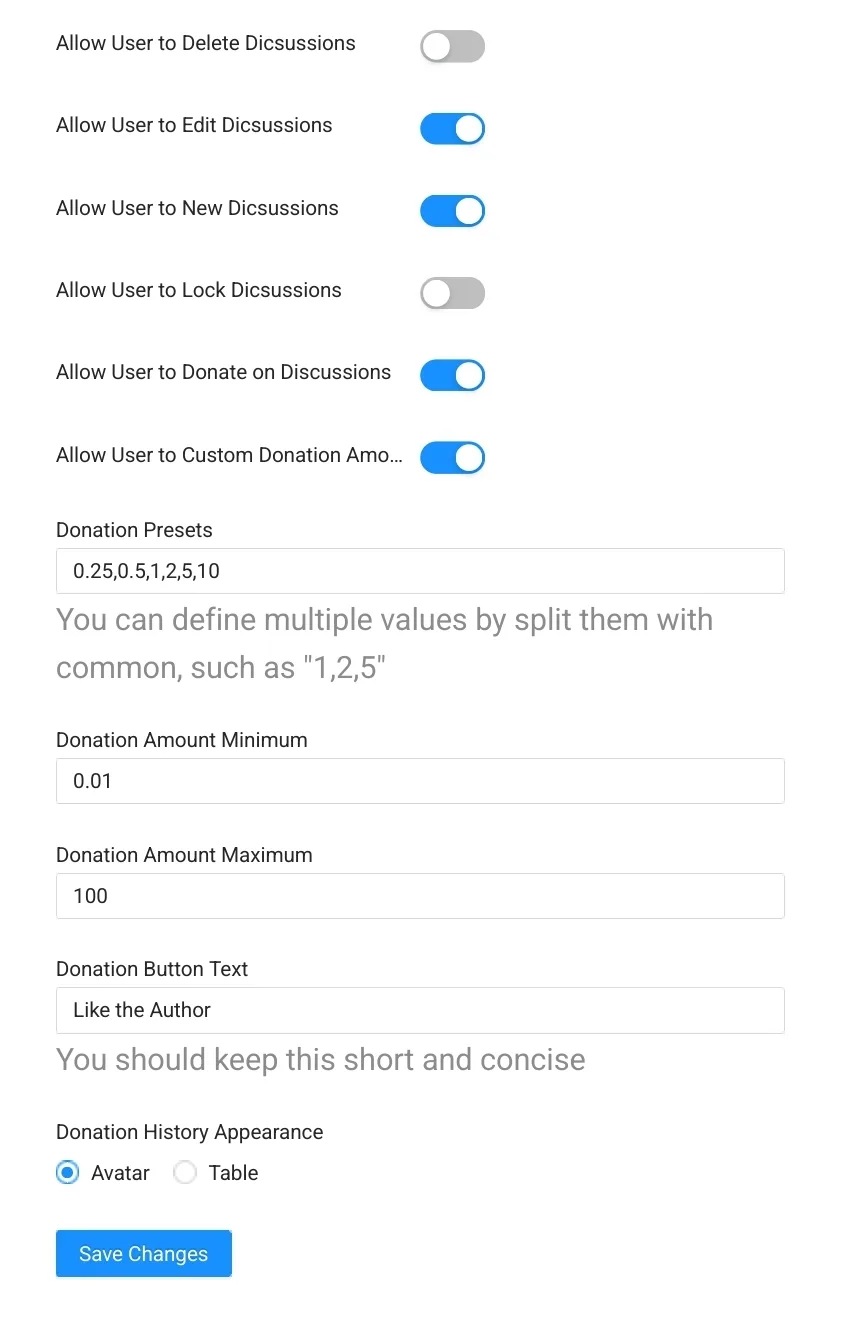842x1317 pixels.
Task: Select the Avatar radio button
Action: coord(67,1173)
